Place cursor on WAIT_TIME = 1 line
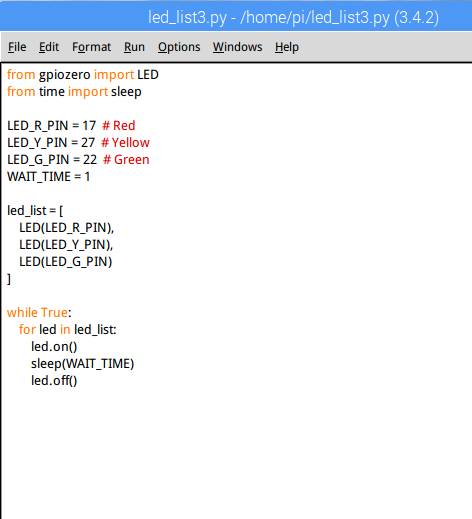472x519 pixels. point(49,177)
